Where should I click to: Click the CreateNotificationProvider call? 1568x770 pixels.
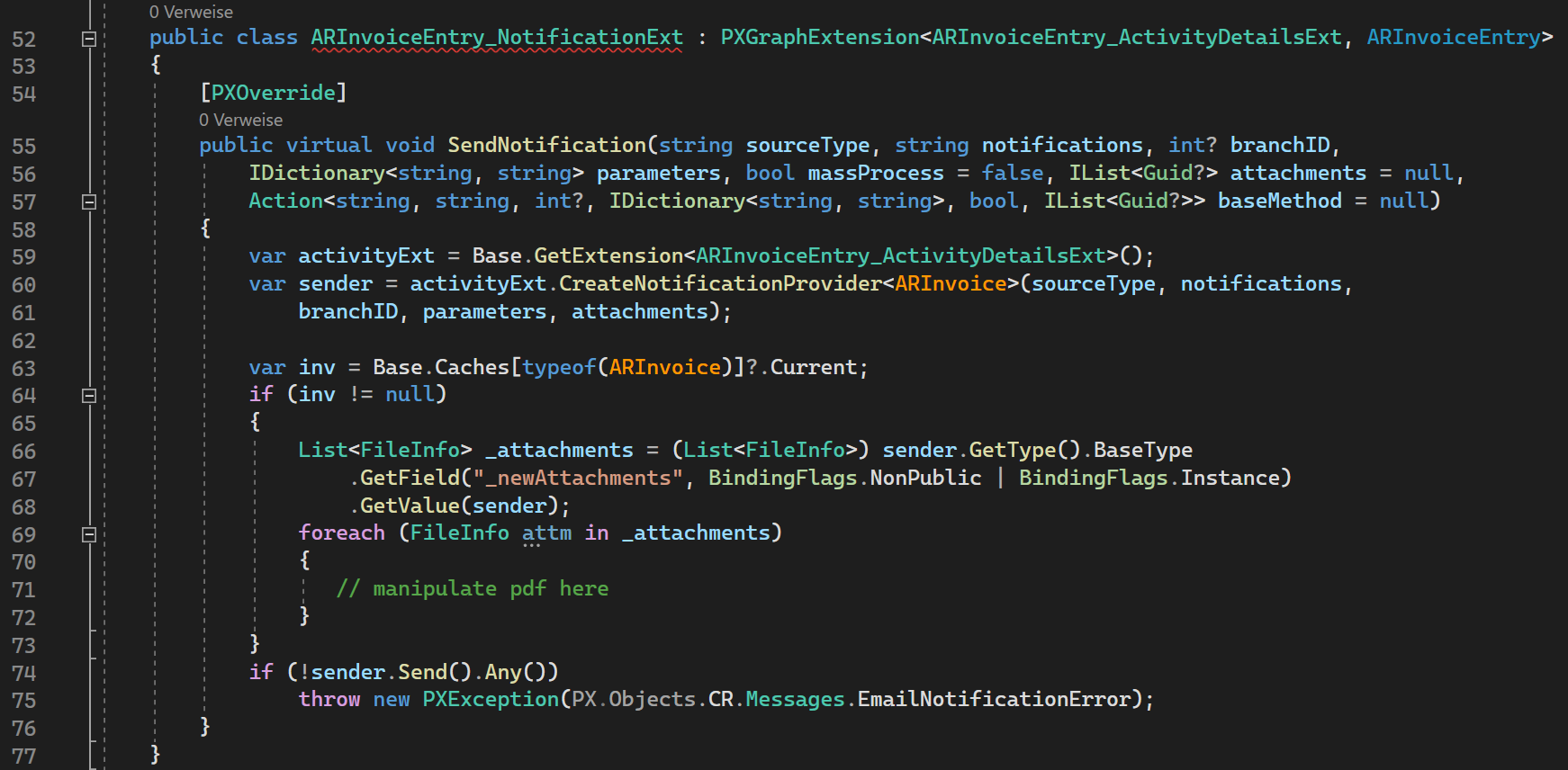point(720,284)
